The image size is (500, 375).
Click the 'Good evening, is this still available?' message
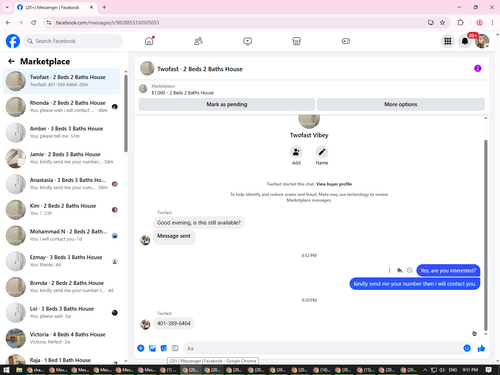tap(199, 223)
